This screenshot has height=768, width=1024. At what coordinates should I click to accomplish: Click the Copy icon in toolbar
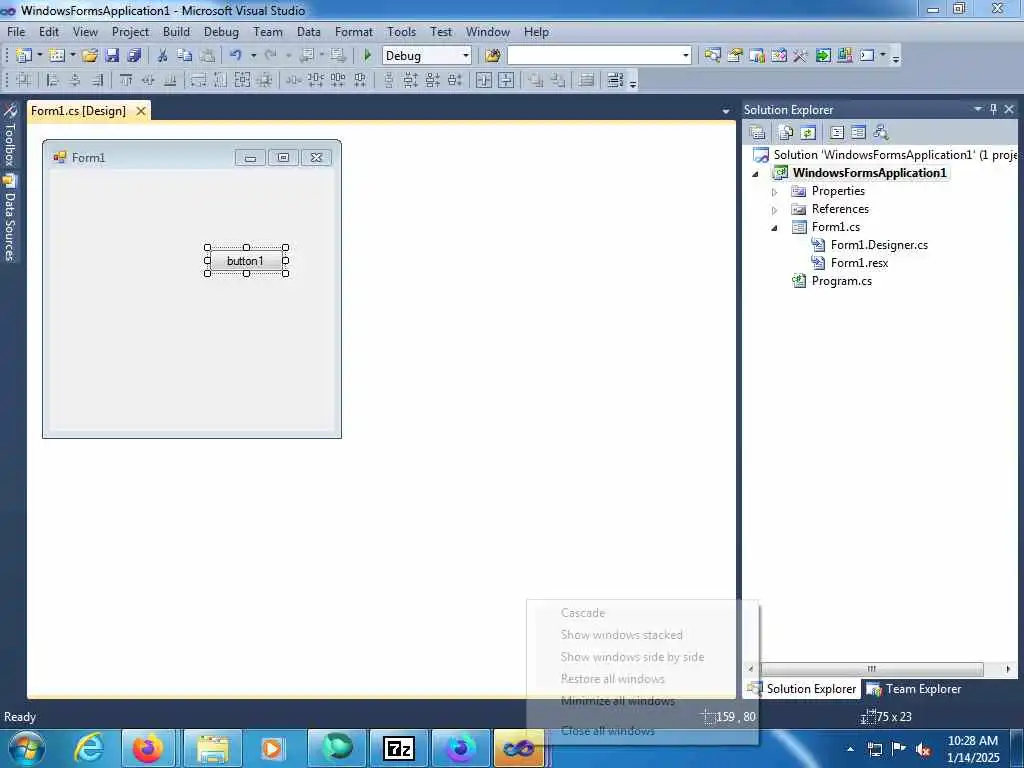tap(185, 56)
